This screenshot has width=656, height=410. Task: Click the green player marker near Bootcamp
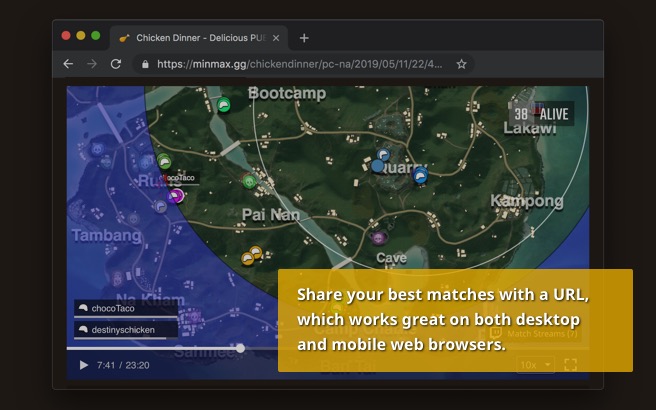[x=223, y=105]
